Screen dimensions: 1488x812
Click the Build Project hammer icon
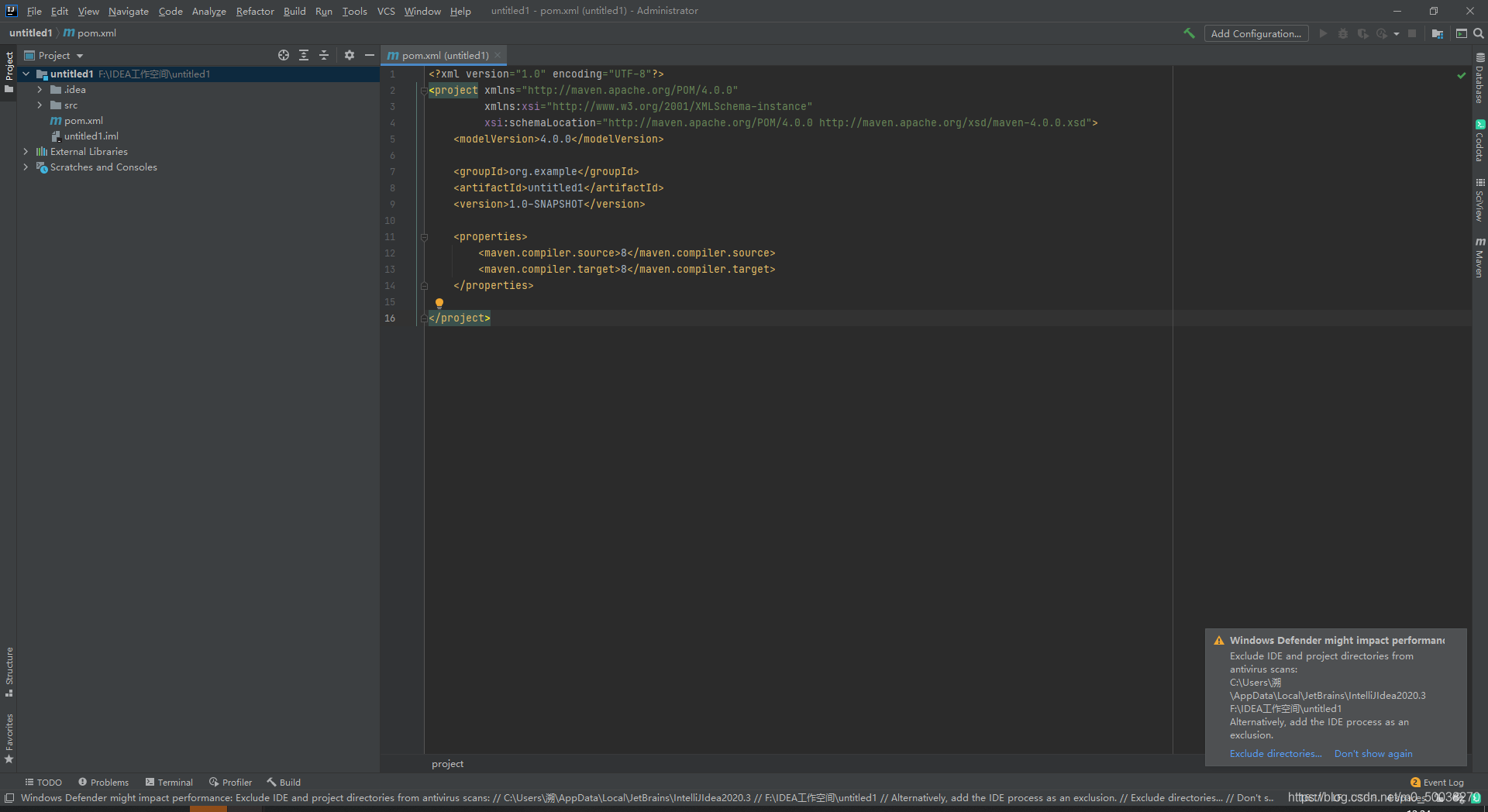[x=1189, y=33]
